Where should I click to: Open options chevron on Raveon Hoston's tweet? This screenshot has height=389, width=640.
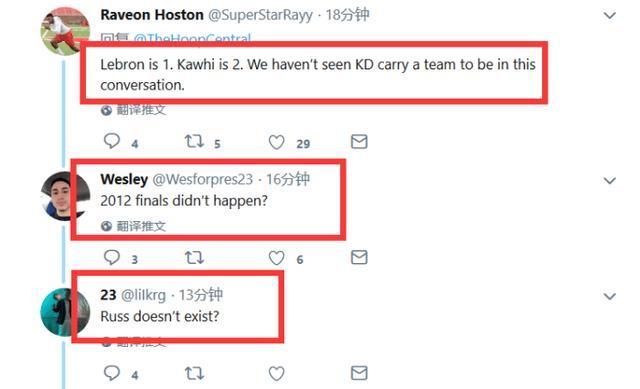[609, 16]
